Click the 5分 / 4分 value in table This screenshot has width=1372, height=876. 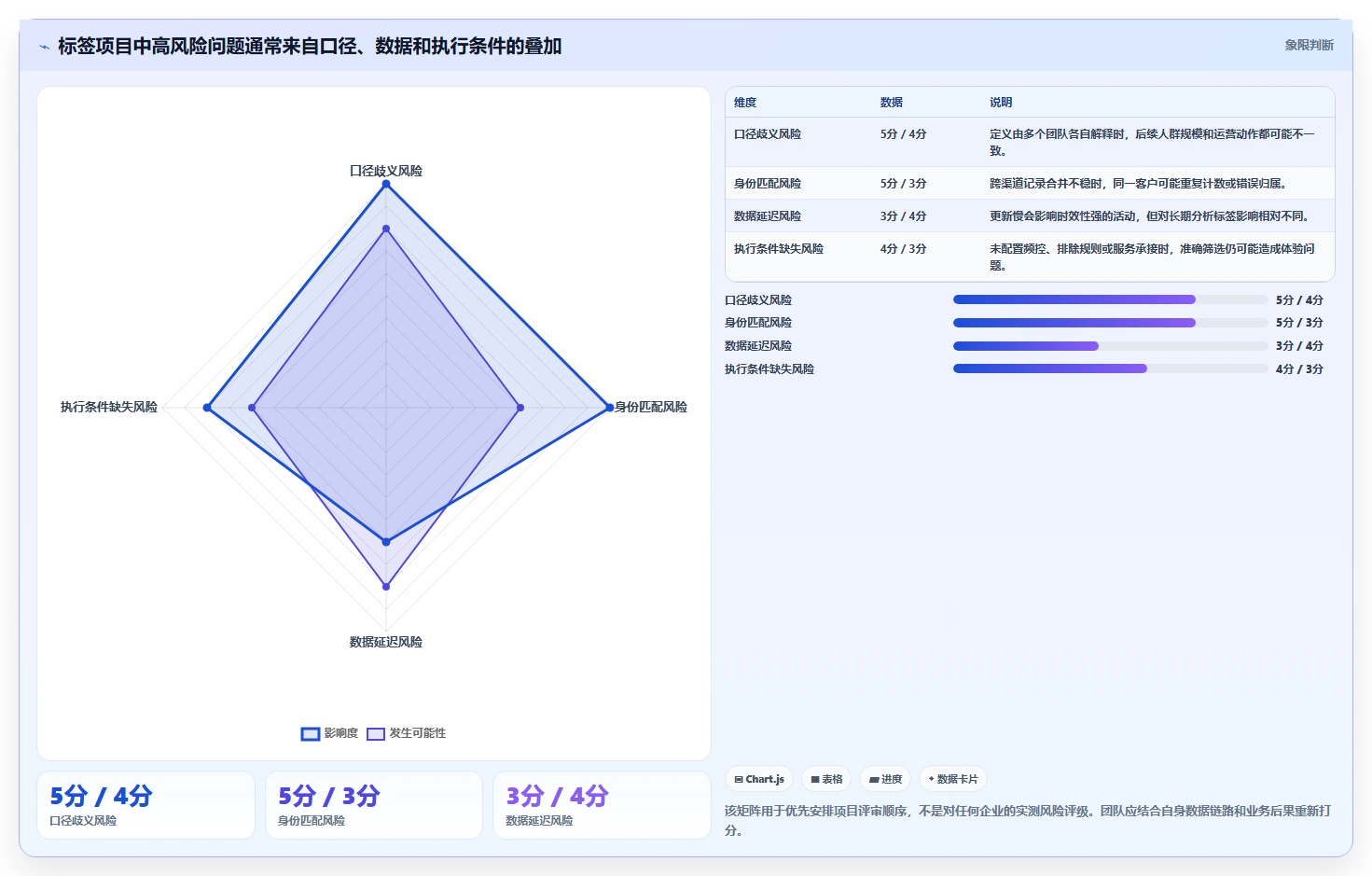[x=903, y=134]
